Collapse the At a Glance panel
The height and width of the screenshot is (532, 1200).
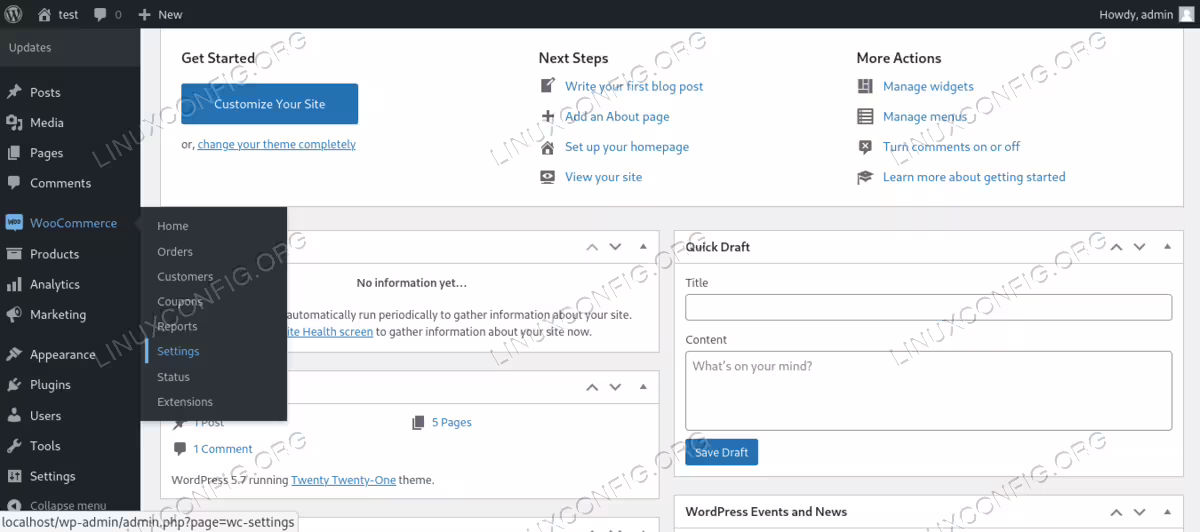pos(643,387)
